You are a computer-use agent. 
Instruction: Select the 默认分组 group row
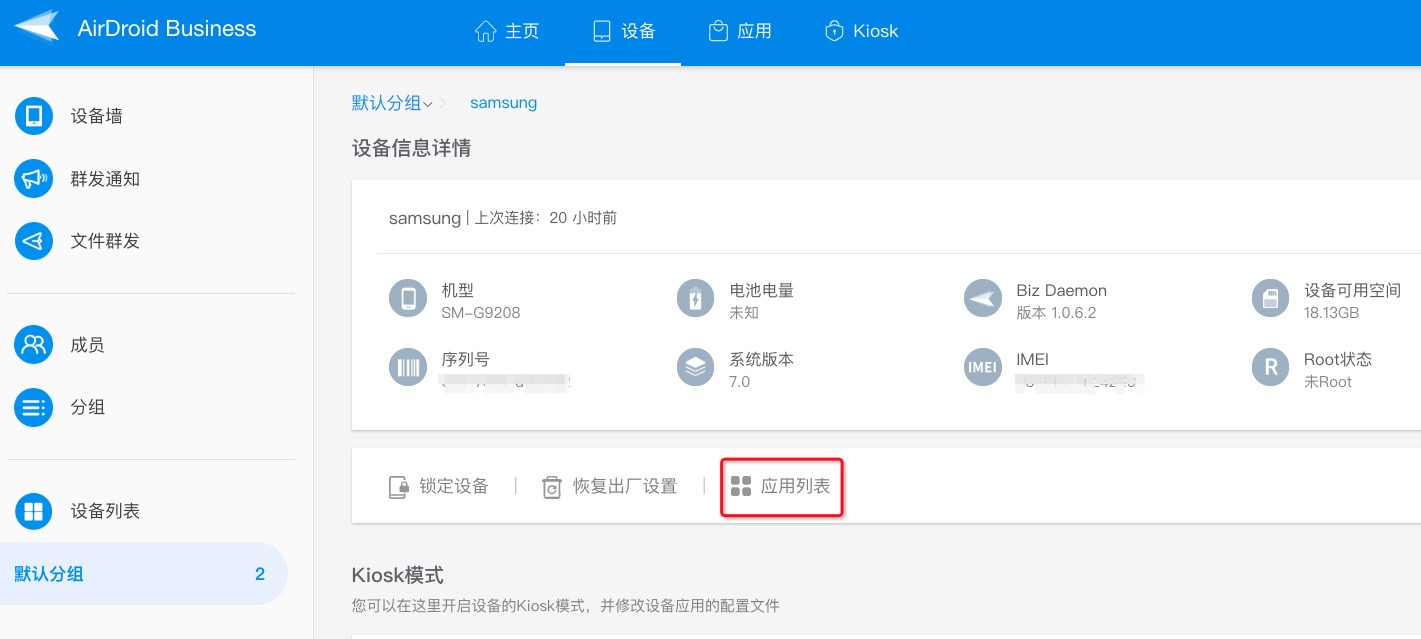pos(144,574)
